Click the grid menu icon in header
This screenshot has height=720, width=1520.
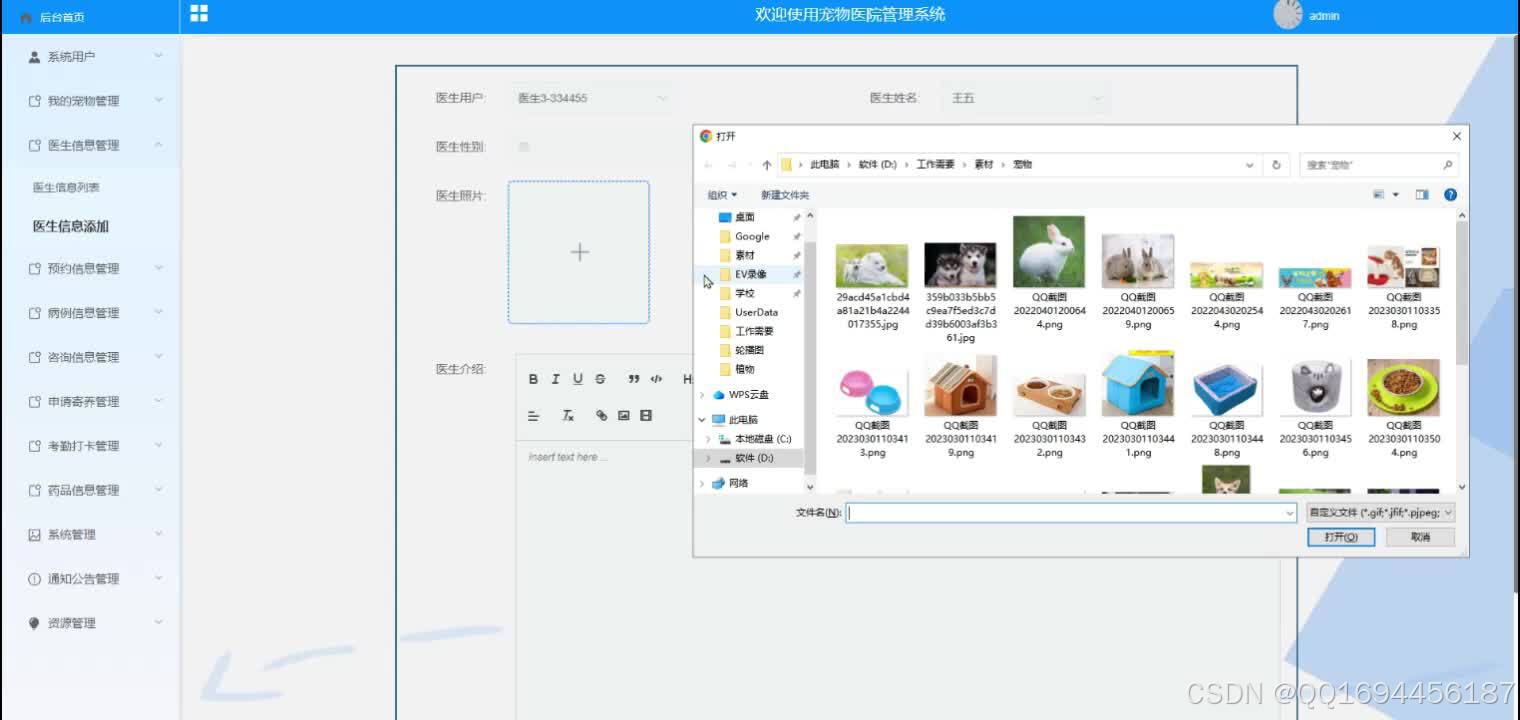tap(199, 13)
